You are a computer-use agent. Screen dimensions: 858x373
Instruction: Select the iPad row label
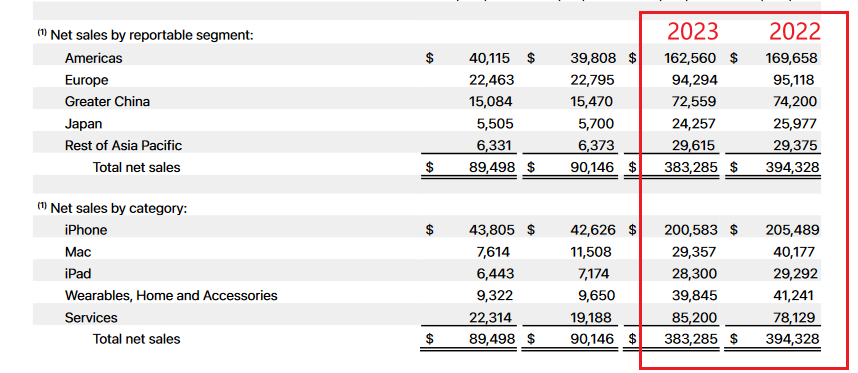coord(80,274)
